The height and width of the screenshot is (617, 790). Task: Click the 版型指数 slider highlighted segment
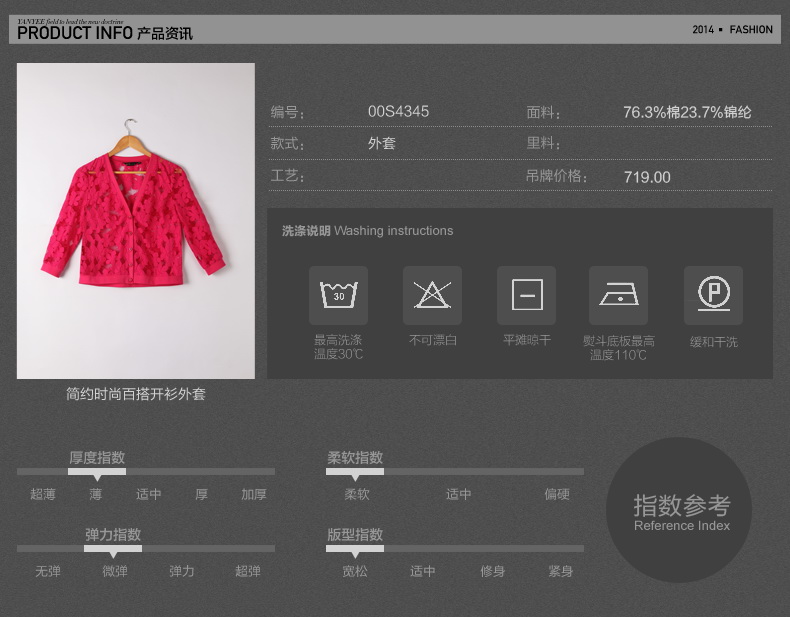pyautogui.click(x=355, y=549)
